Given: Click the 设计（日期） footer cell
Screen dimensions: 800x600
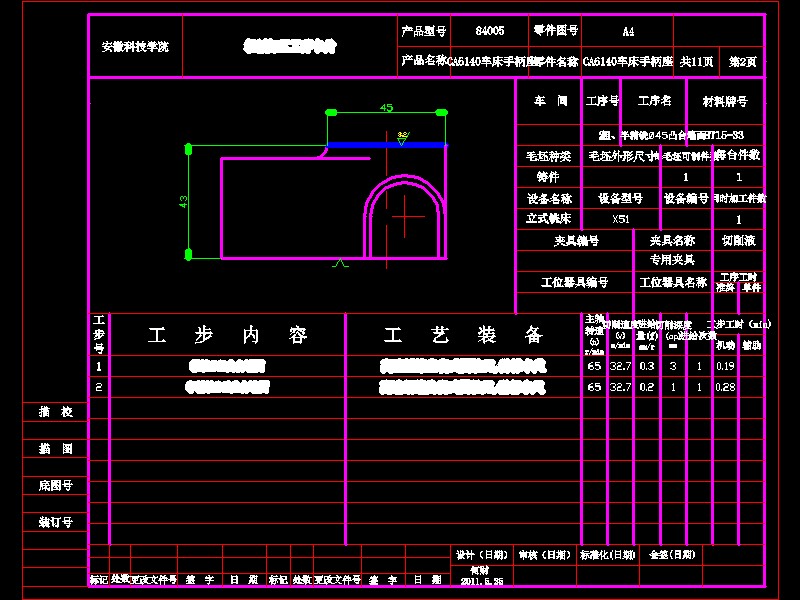Looking at the screenshot, I should pyautogui.click(x=482, y=555).
